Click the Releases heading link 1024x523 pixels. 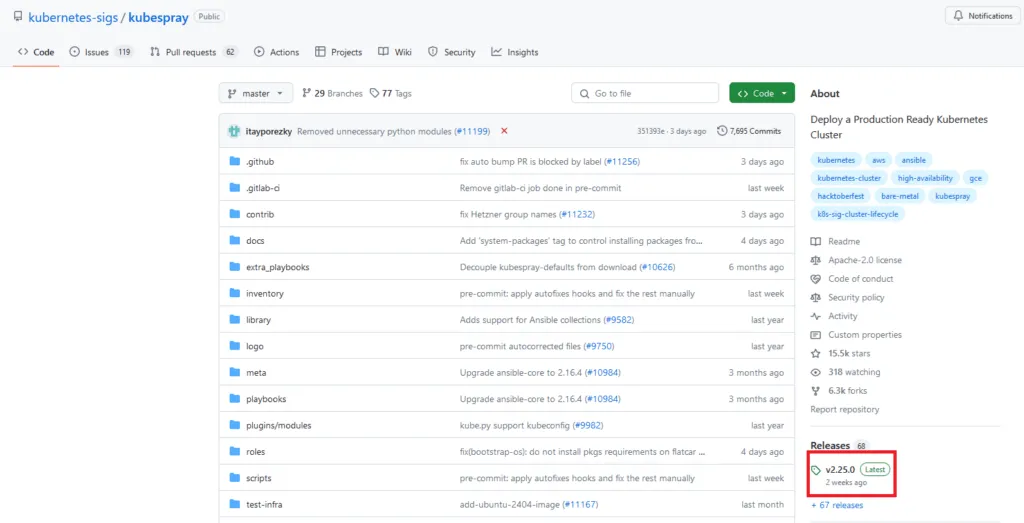830,445
